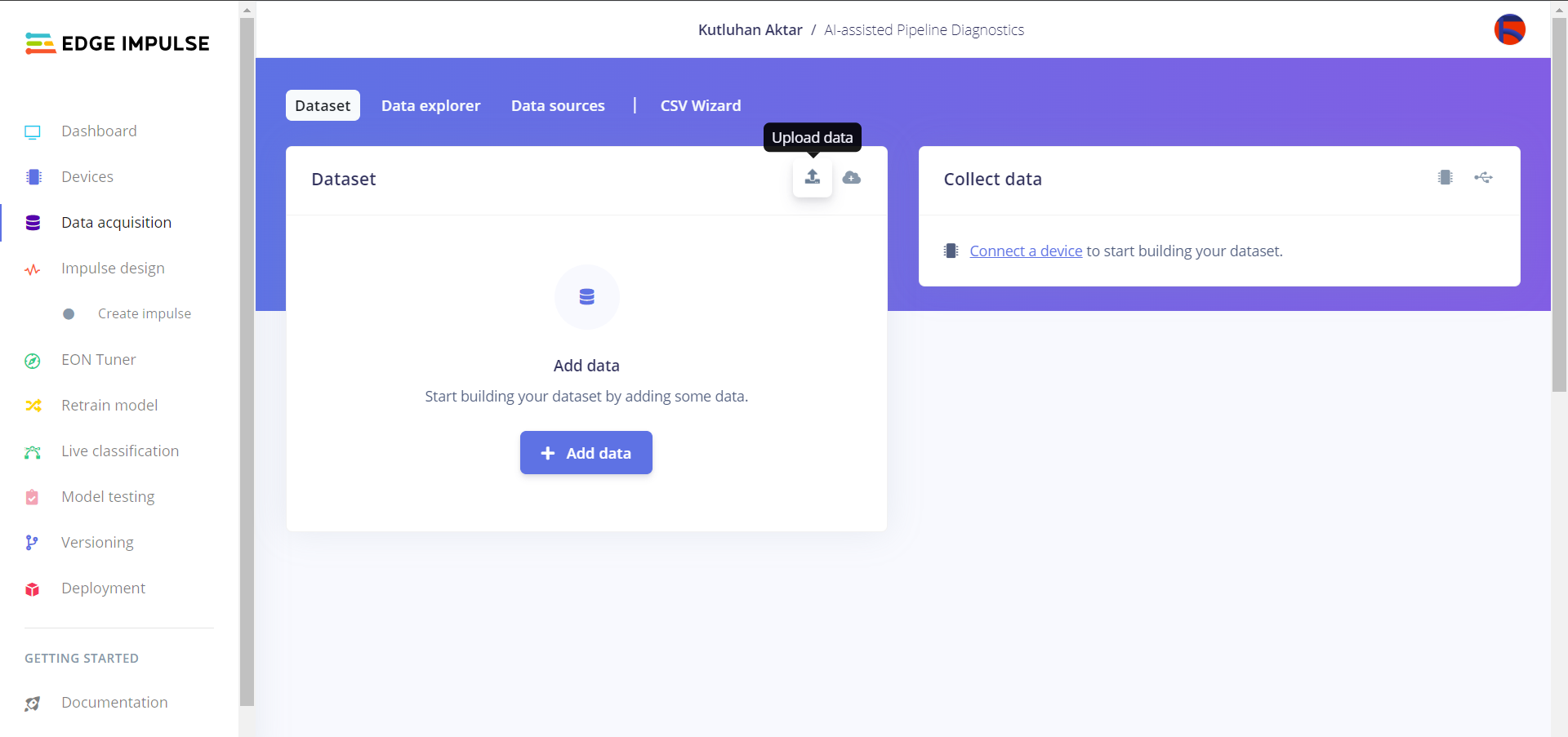Viewport: 1568px width, 737px height.
Task: Navigate to Model testing
Action: (x=108, y=497)
